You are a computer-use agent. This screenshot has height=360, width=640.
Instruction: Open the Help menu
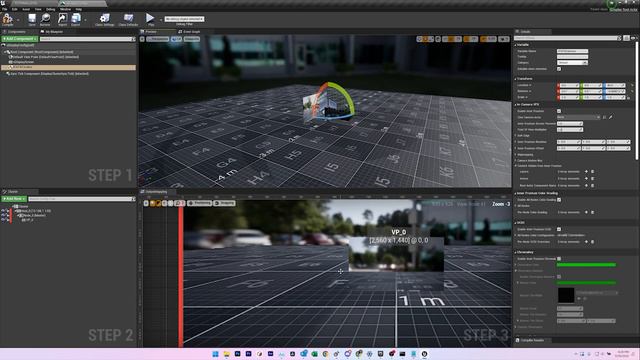coord(79,9)
